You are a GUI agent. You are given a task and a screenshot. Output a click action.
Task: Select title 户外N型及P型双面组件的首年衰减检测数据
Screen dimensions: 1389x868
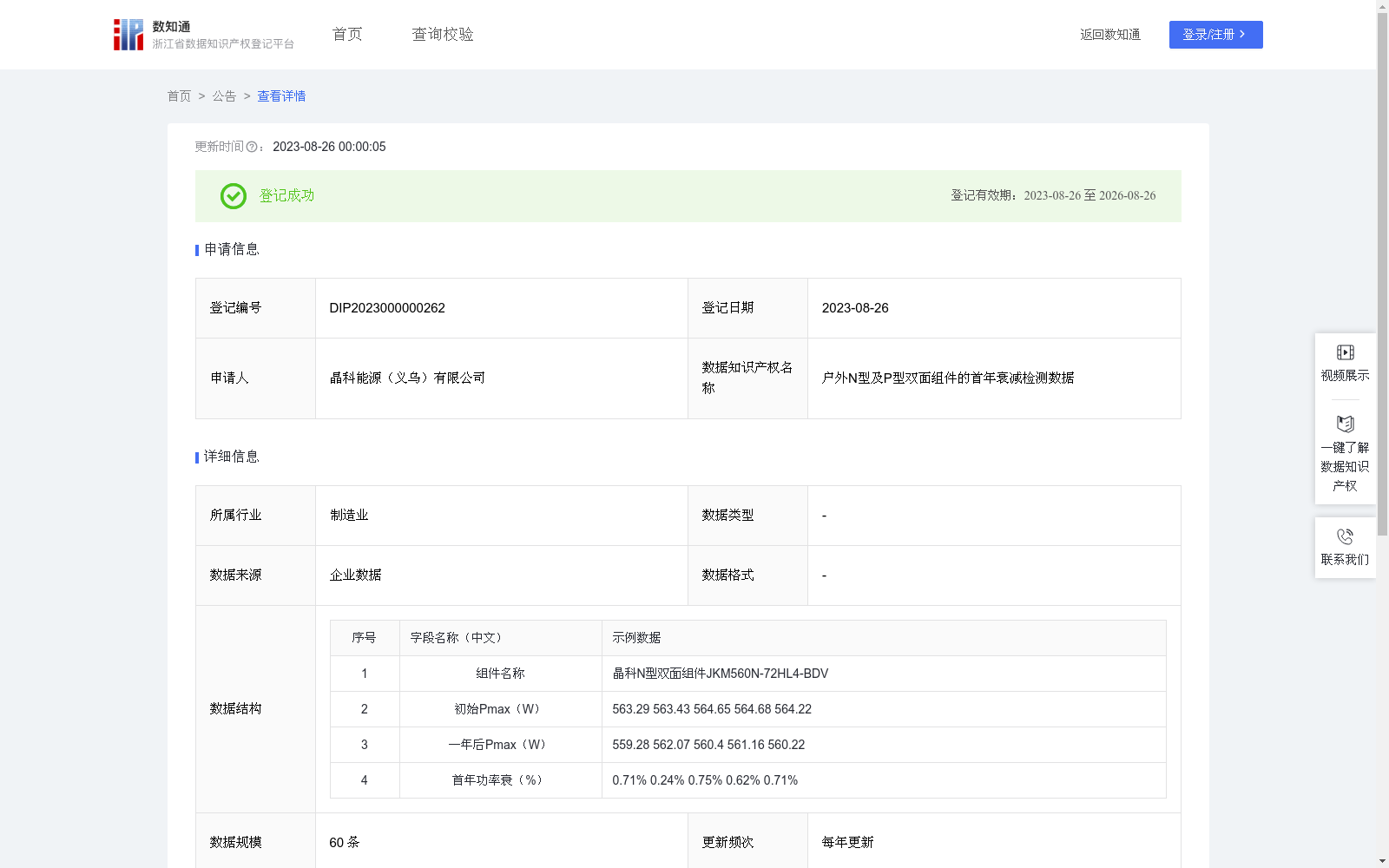click(948, 378)
